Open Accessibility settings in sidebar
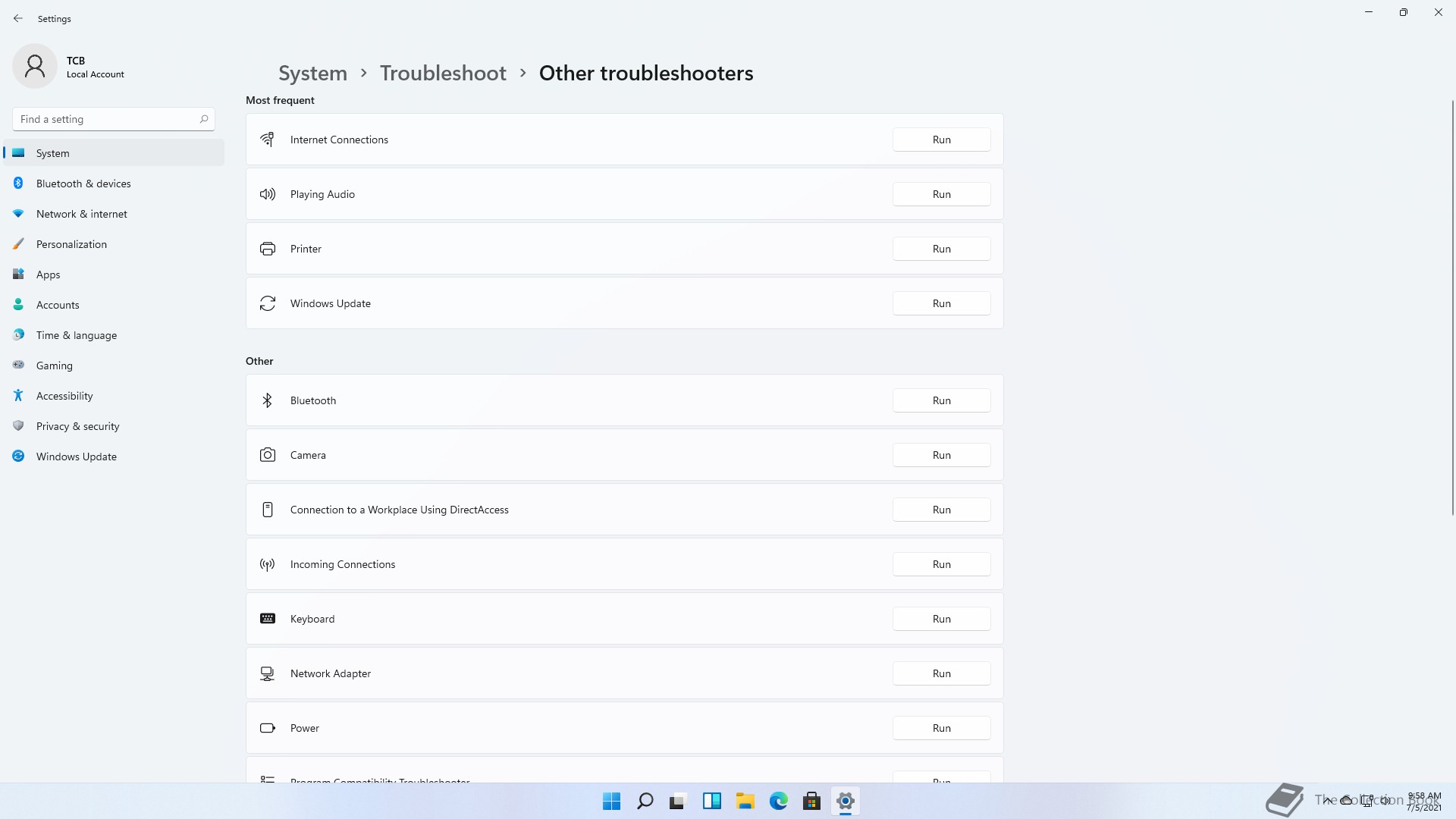 [114, 396]
